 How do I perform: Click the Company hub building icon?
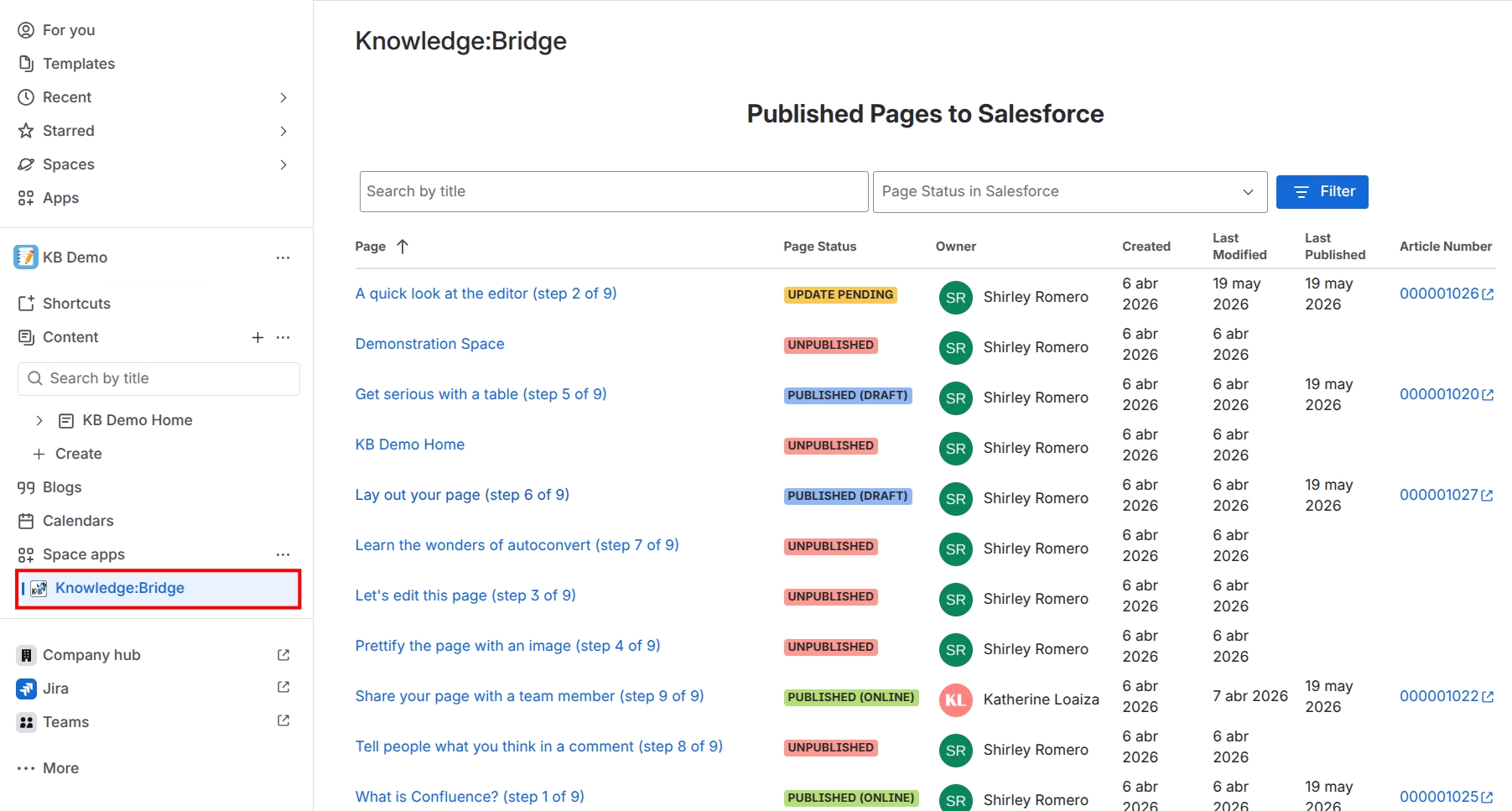[26, 655]
